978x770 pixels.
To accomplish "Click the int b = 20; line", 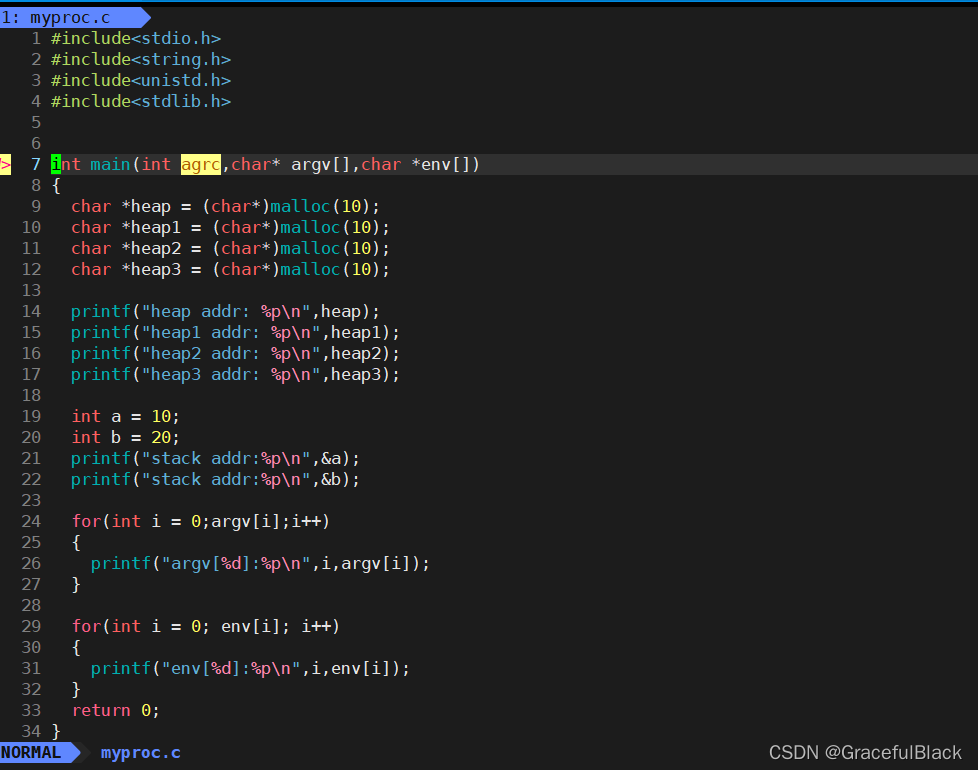I will pos(125,438).
